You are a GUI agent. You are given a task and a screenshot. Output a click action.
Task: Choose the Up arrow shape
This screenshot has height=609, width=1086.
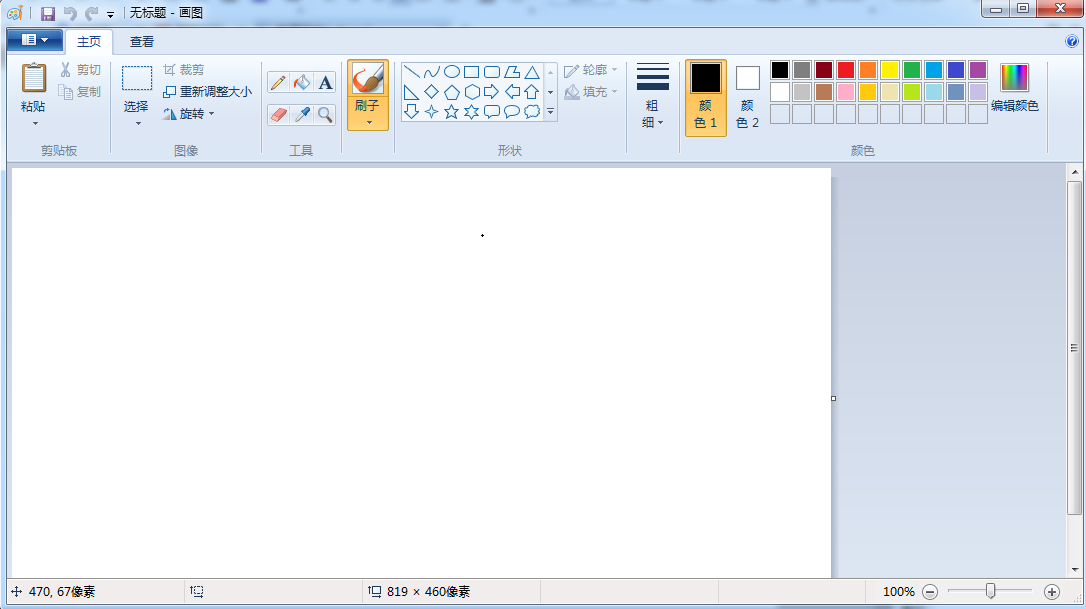click(532, 92)
